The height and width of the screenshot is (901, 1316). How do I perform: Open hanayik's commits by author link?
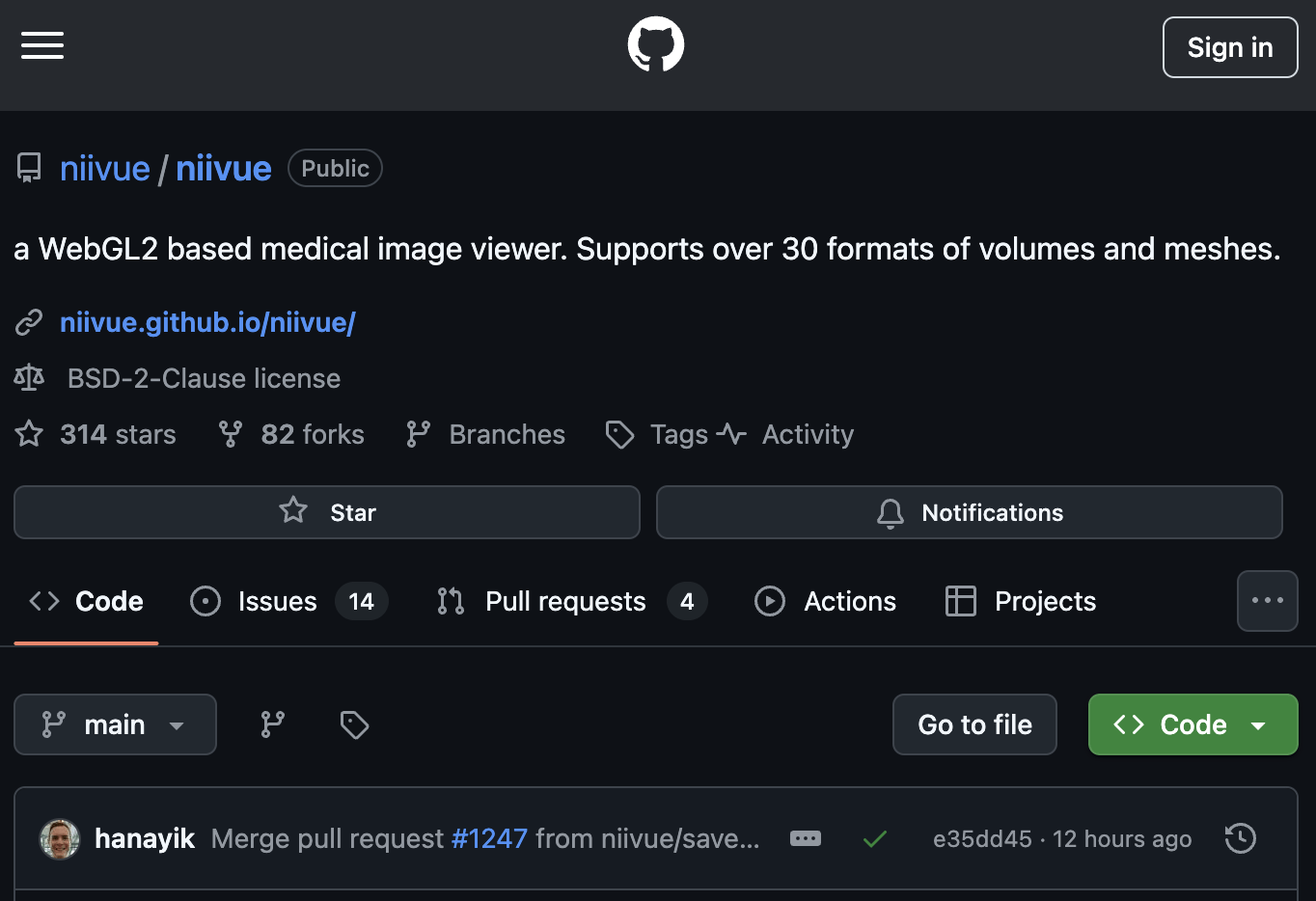(145, 838)
